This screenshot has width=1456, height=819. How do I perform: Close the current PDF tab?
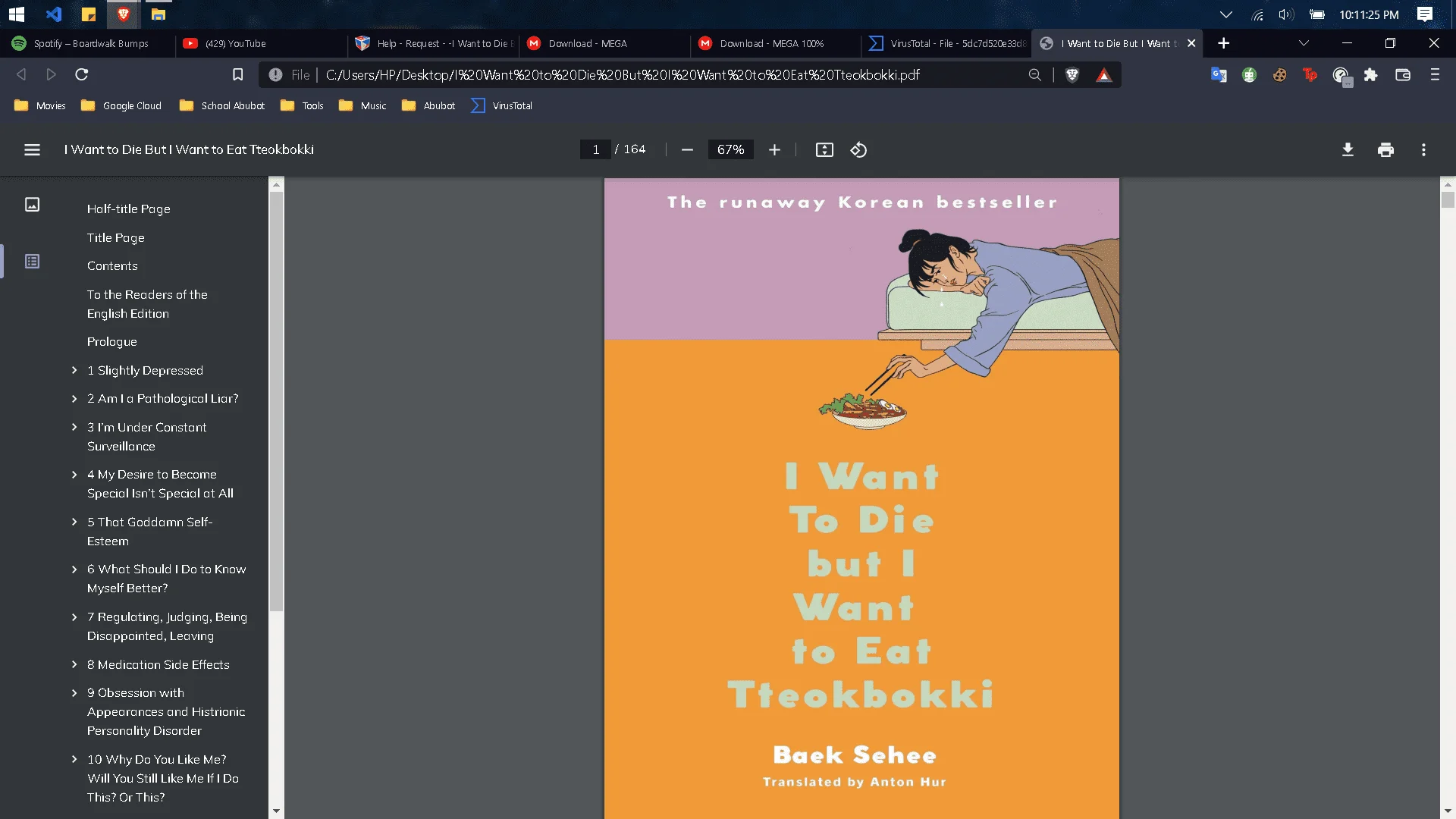(1191, 43)
